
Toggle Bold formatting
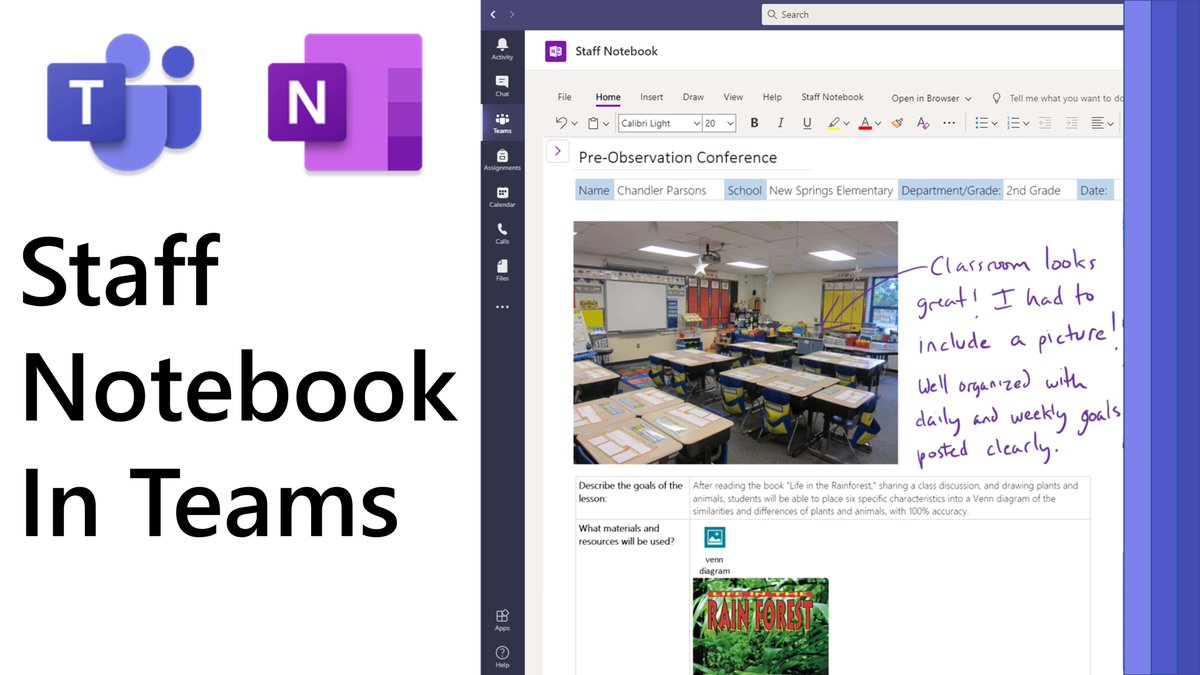(754, 123)
